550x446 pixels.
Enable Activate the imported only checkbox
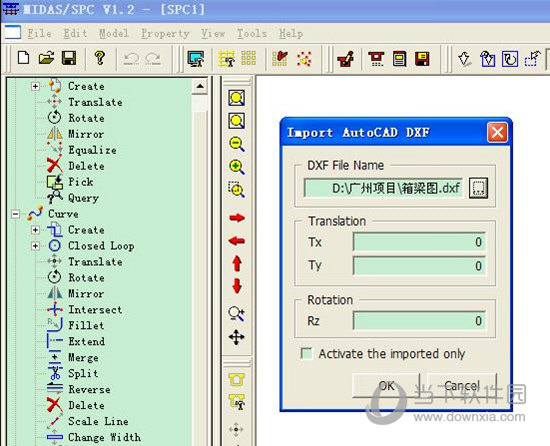(307, 353)
